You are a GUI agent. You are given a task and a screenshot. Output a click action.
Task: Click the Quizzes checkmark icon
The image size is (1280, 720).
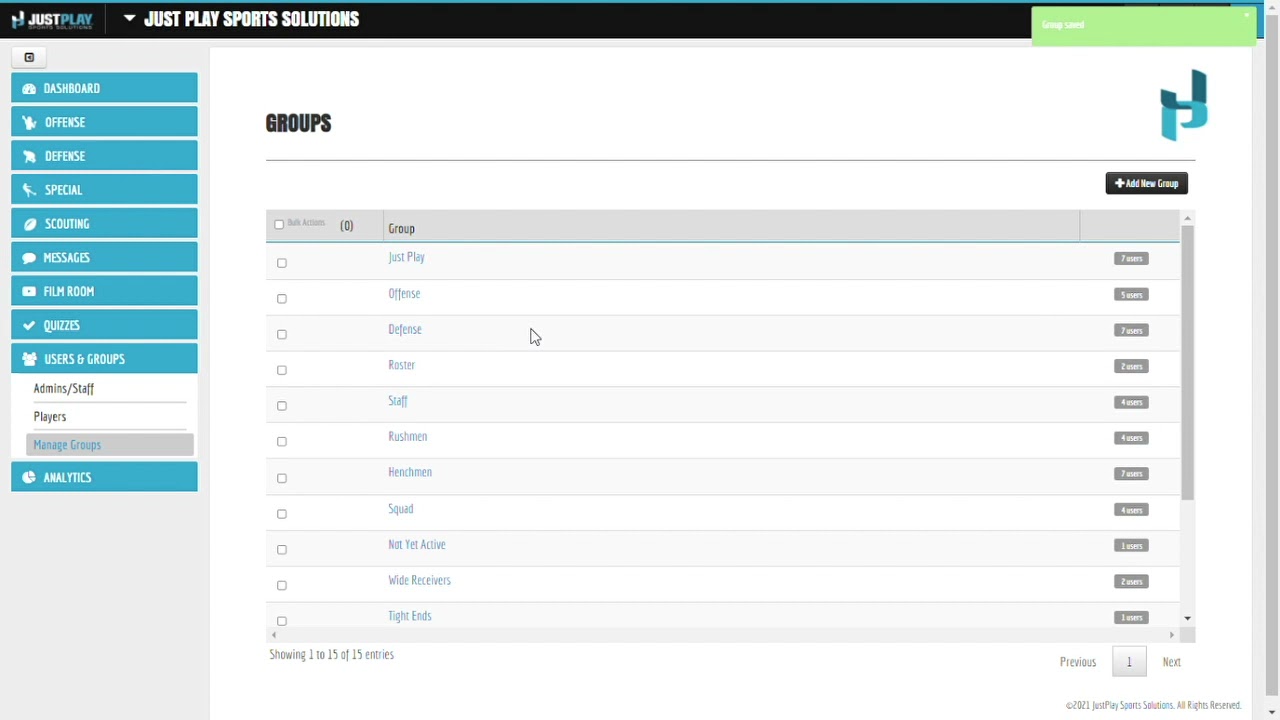tap(29, 325)
